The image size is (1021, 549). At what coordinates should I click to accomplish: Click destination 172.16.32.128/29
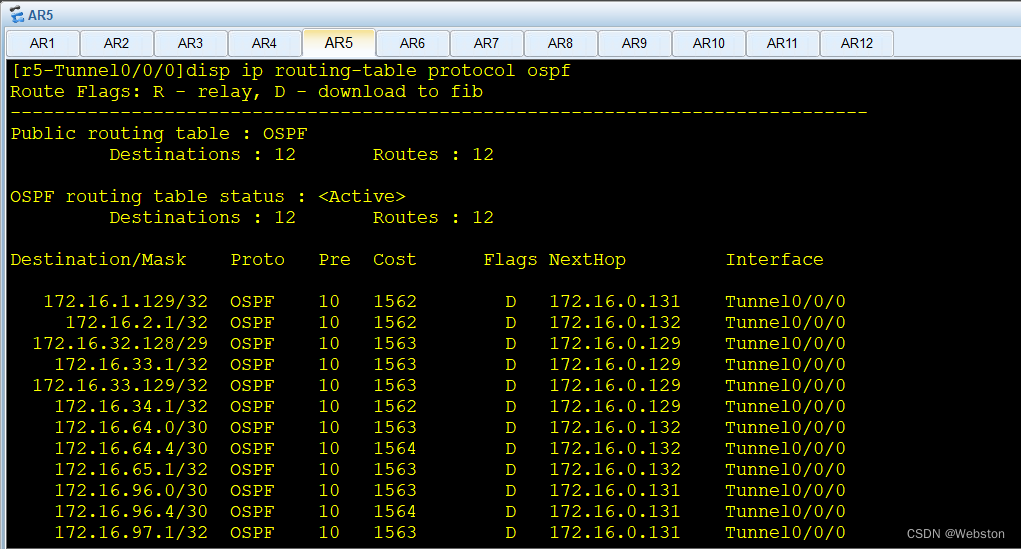point(120,343)
